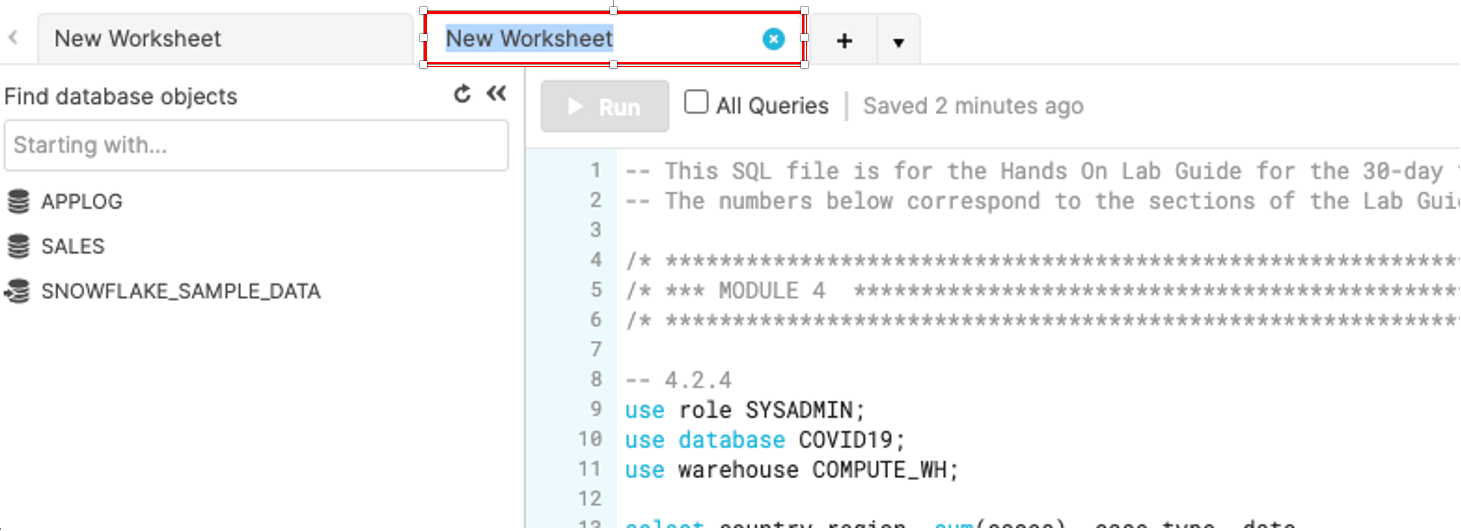Click the refresh database objects icon
This screenshot has height=531, width=1461.
pos(462,95)
